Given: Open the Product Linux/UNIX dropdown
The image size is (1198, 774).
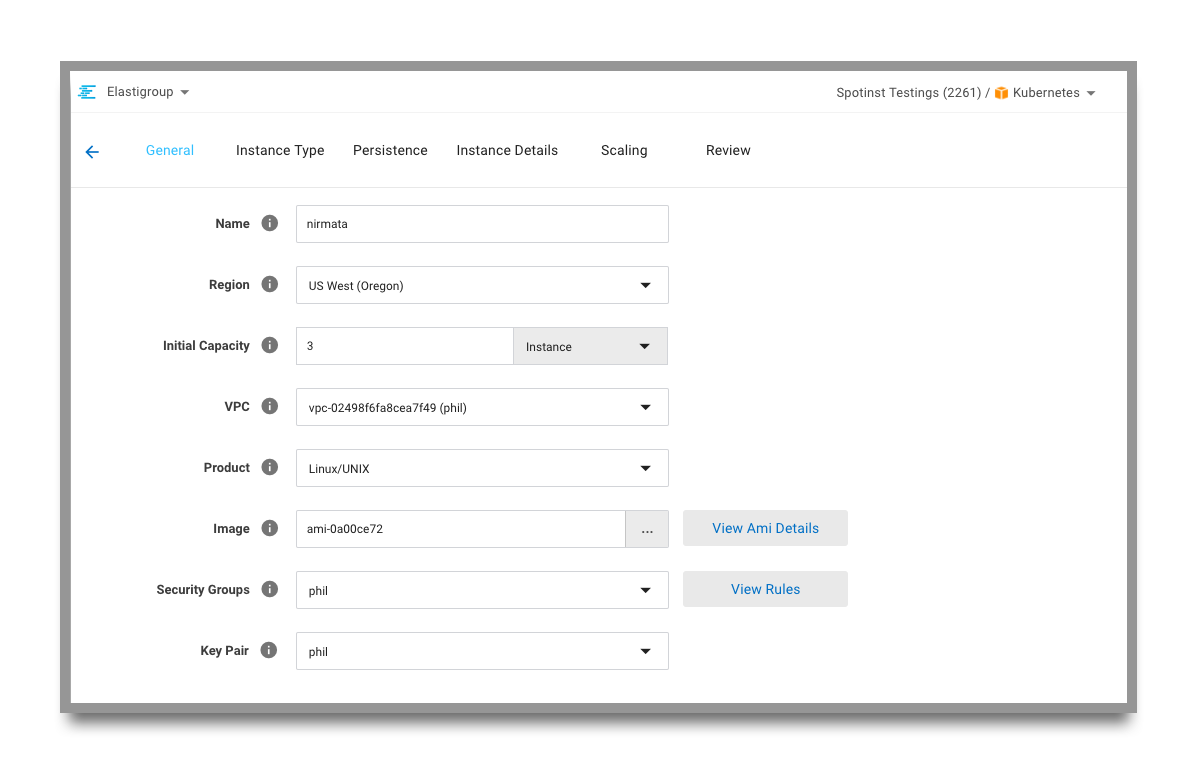Looking at the screenshot, I should [x=482, y=468].
